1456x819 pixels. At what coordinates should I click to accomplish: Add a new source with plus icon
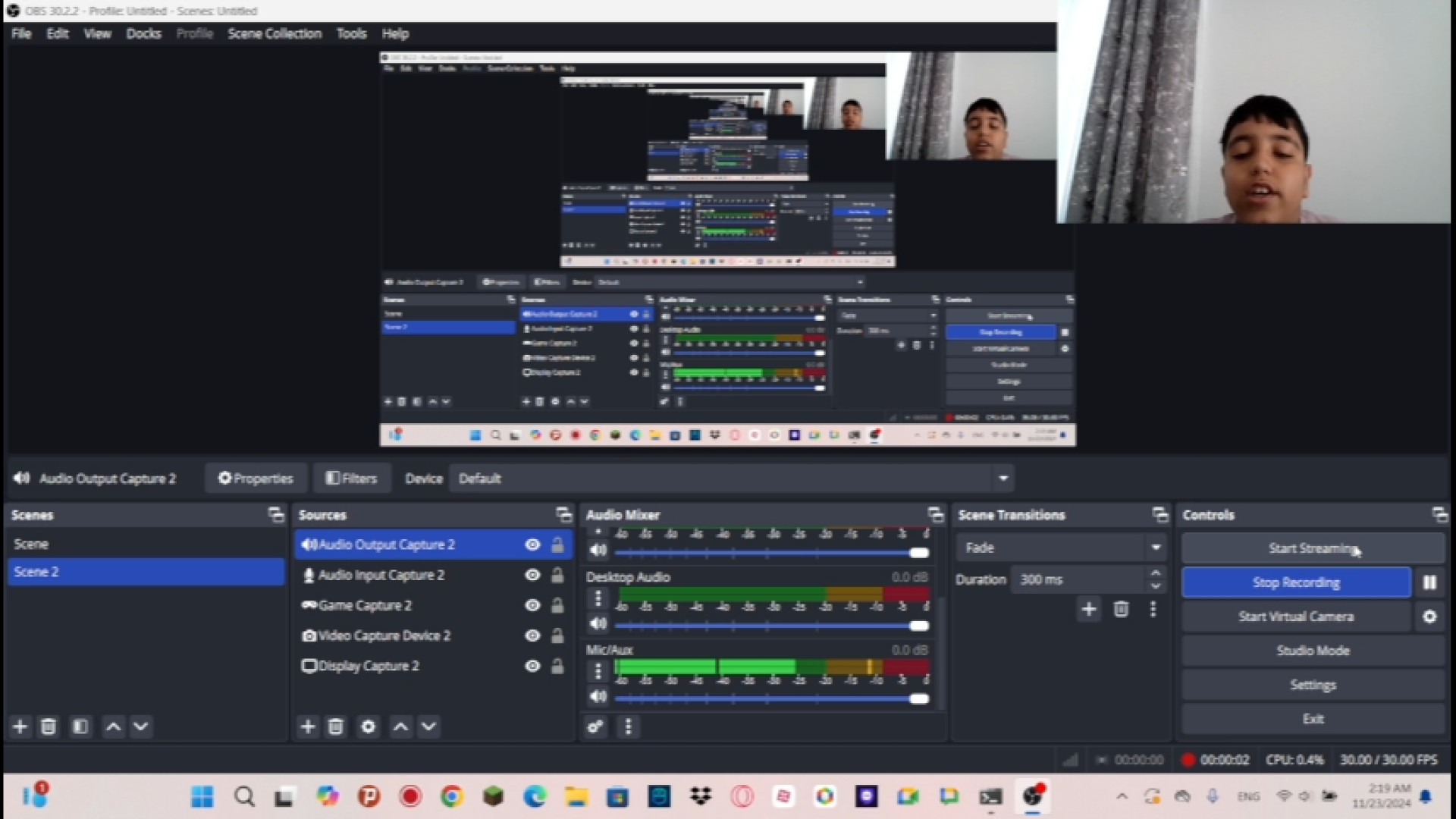(x=308, y=726)
